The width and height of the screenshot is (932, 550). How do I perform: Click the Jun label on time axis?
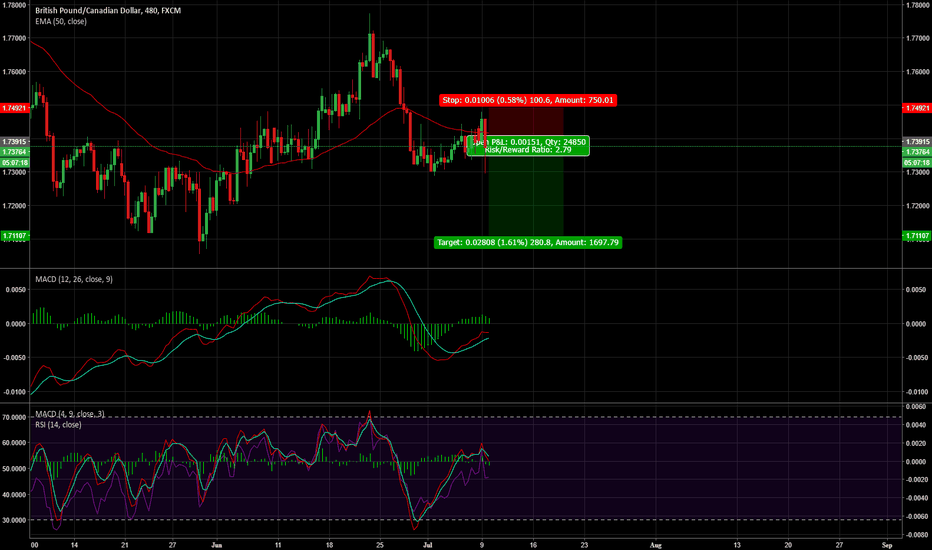216,545
